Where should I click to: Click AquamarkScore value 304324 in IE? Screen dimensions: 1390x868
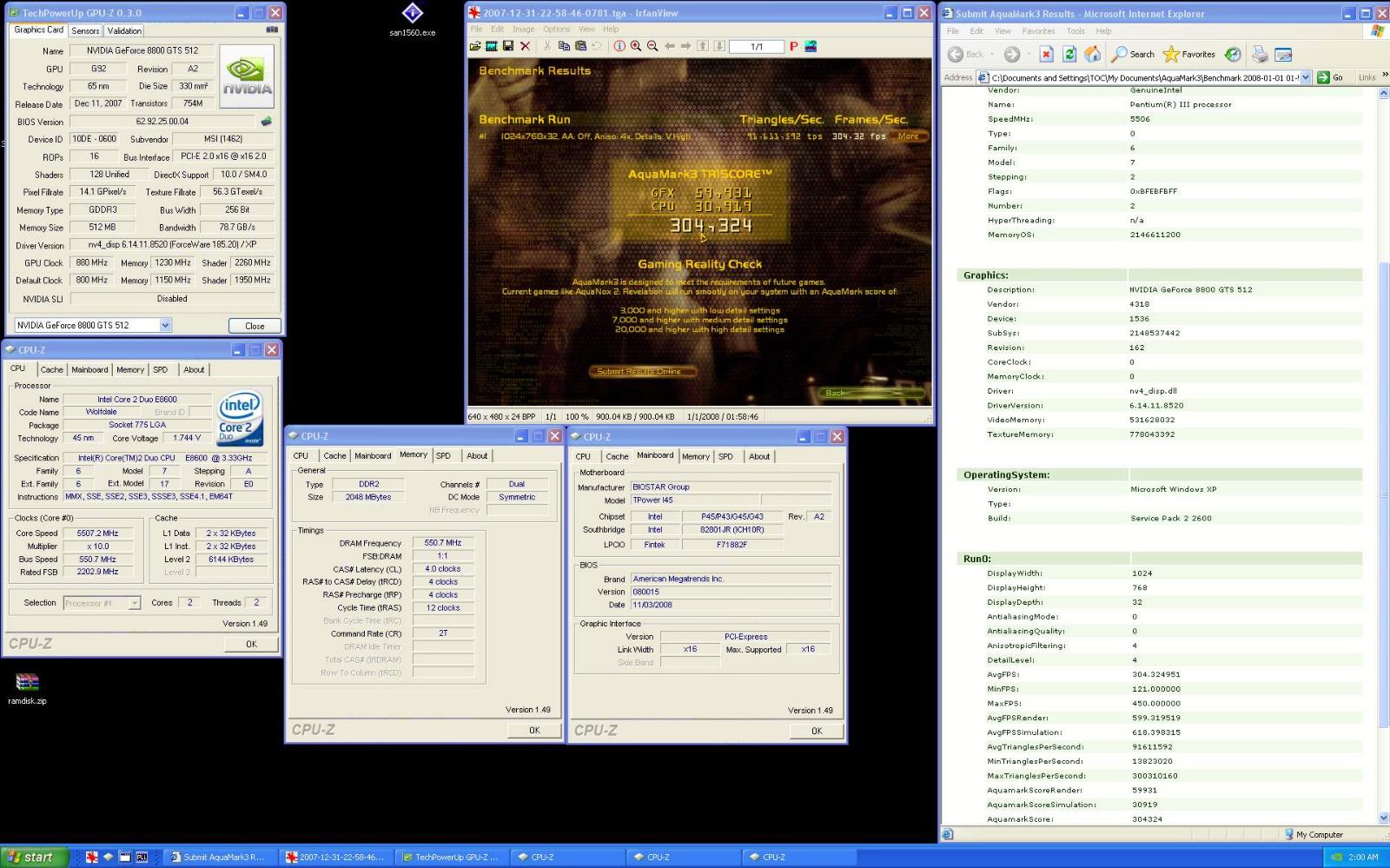click(1147, 818)
